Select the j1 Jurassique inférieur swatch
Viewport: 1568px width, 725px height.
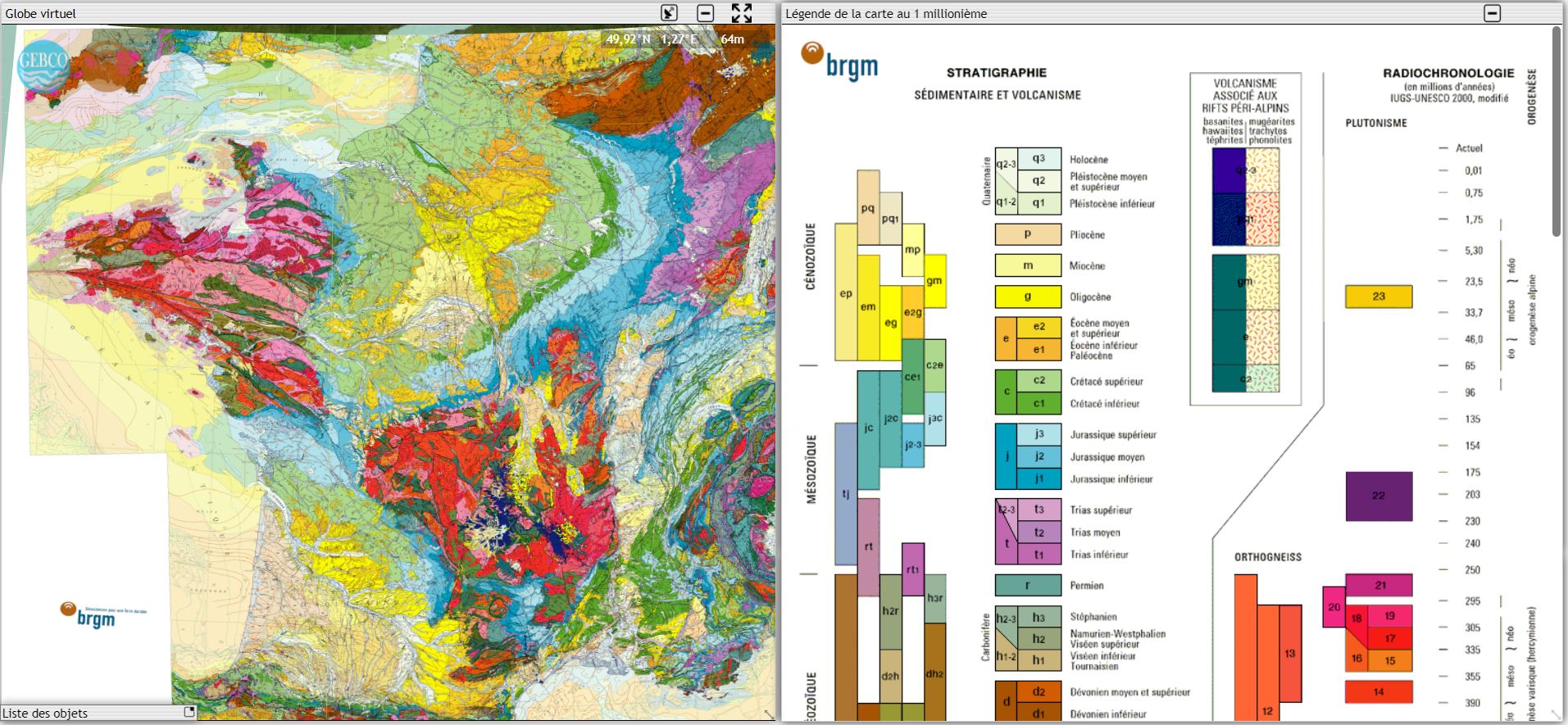pyautogui.click(x=1039, y=478)
